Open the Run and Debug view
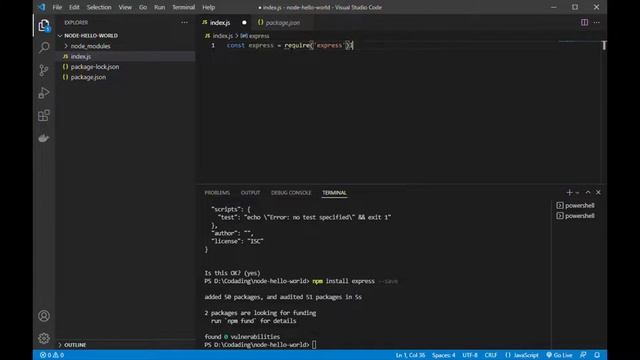Viewport: 640px width, 360px height. coord(44,93)
